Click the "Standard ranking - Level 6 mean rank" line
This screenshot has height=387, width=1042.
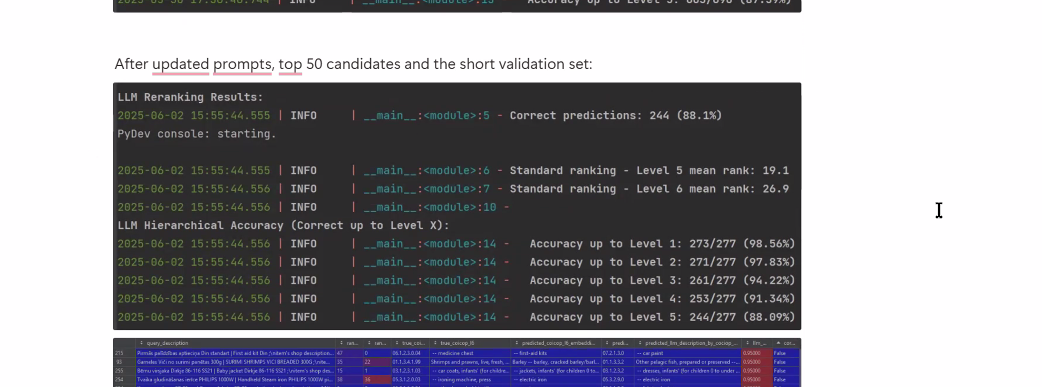click(649, 189)
